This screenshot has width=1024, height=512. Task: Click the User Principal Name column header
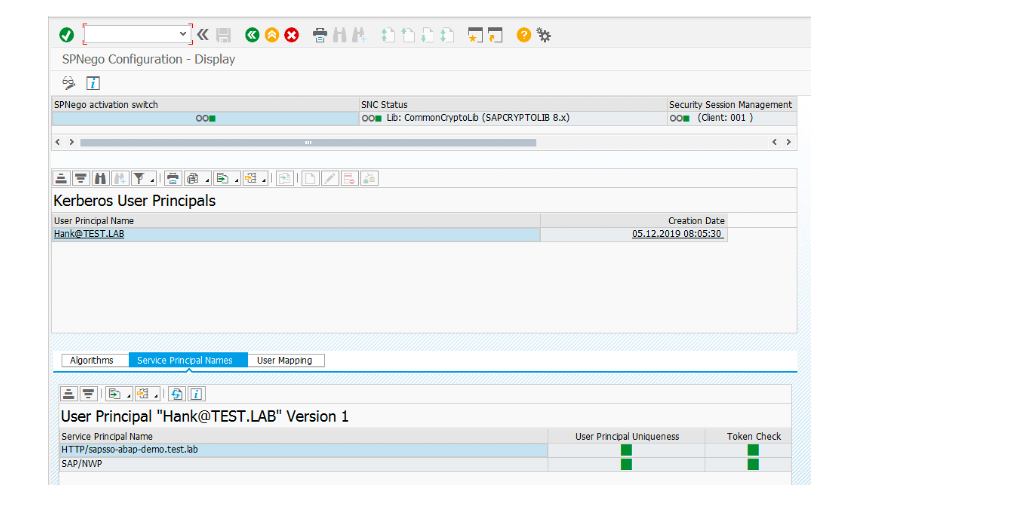pyautogui.click(x=296, y=221)
